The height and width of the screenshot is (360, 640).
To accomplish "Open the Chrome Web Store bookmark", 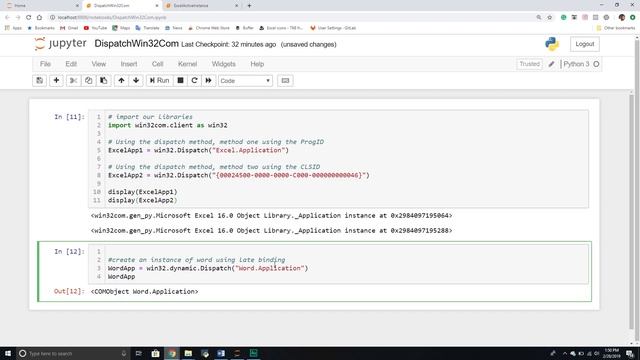I will [x=209, y=28].
